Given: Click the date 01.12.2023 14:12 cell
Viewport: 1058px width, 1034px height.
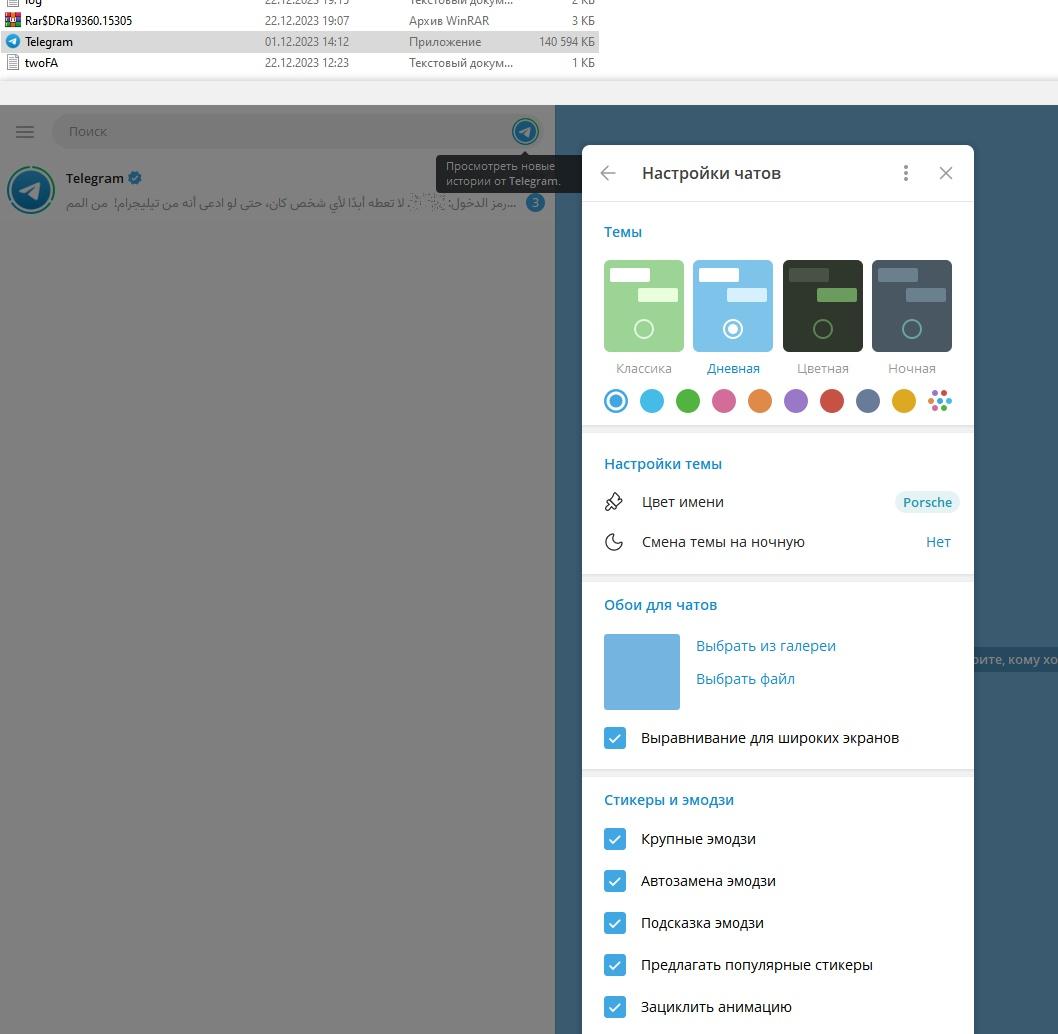Looking at the screenshot, I should coord(306,42).
